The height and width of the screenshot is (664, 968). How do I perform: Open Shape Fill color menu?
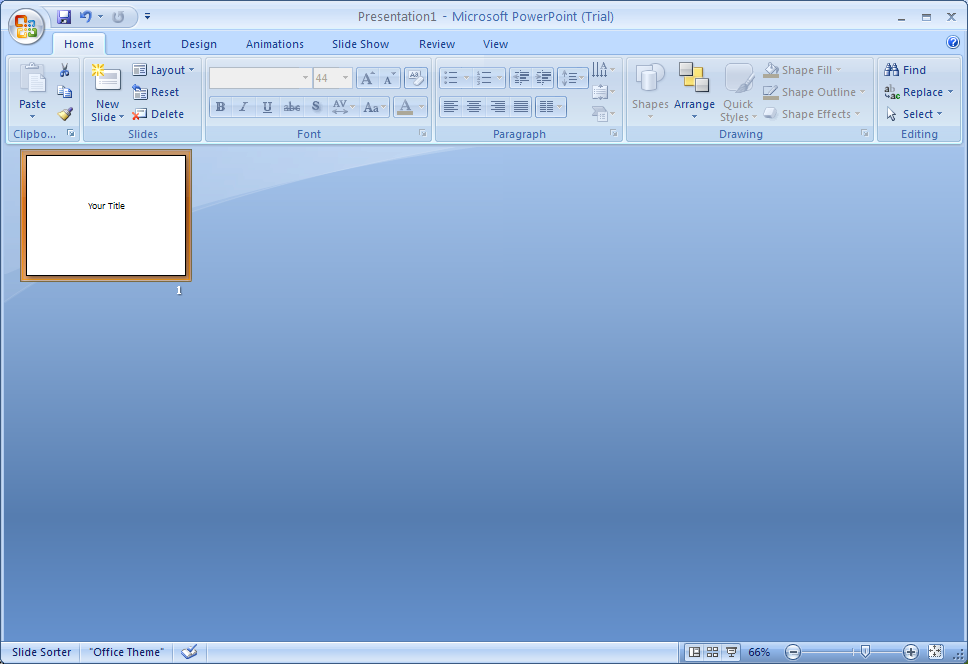802,70
